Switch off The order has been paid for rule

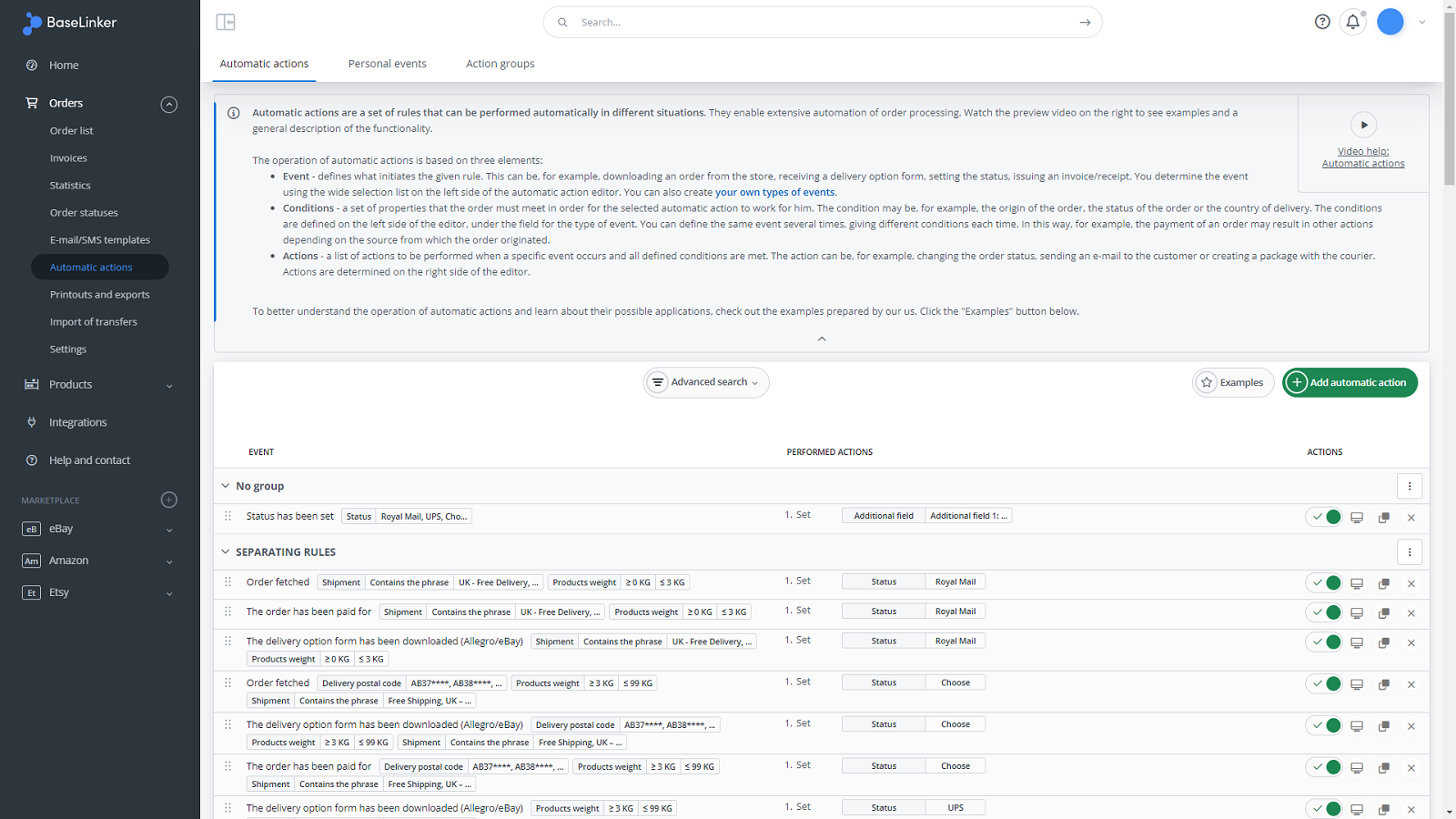pyautogui.click(x=1324, y=612)
